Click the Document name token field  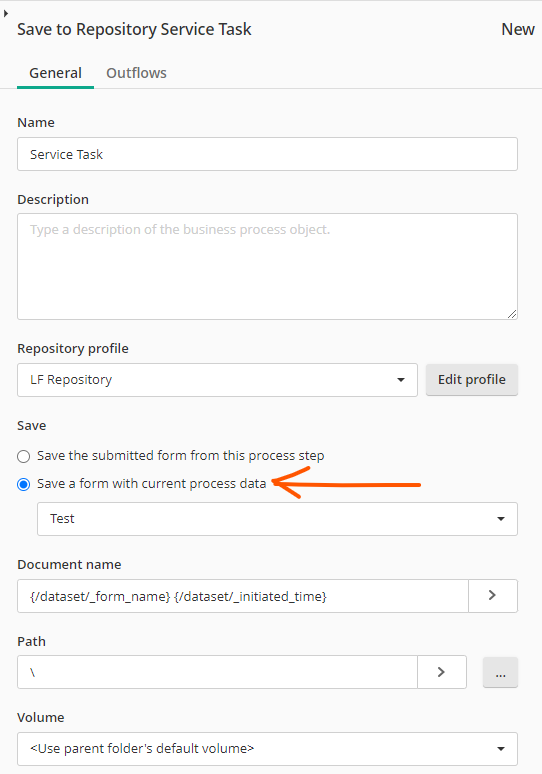243,596
